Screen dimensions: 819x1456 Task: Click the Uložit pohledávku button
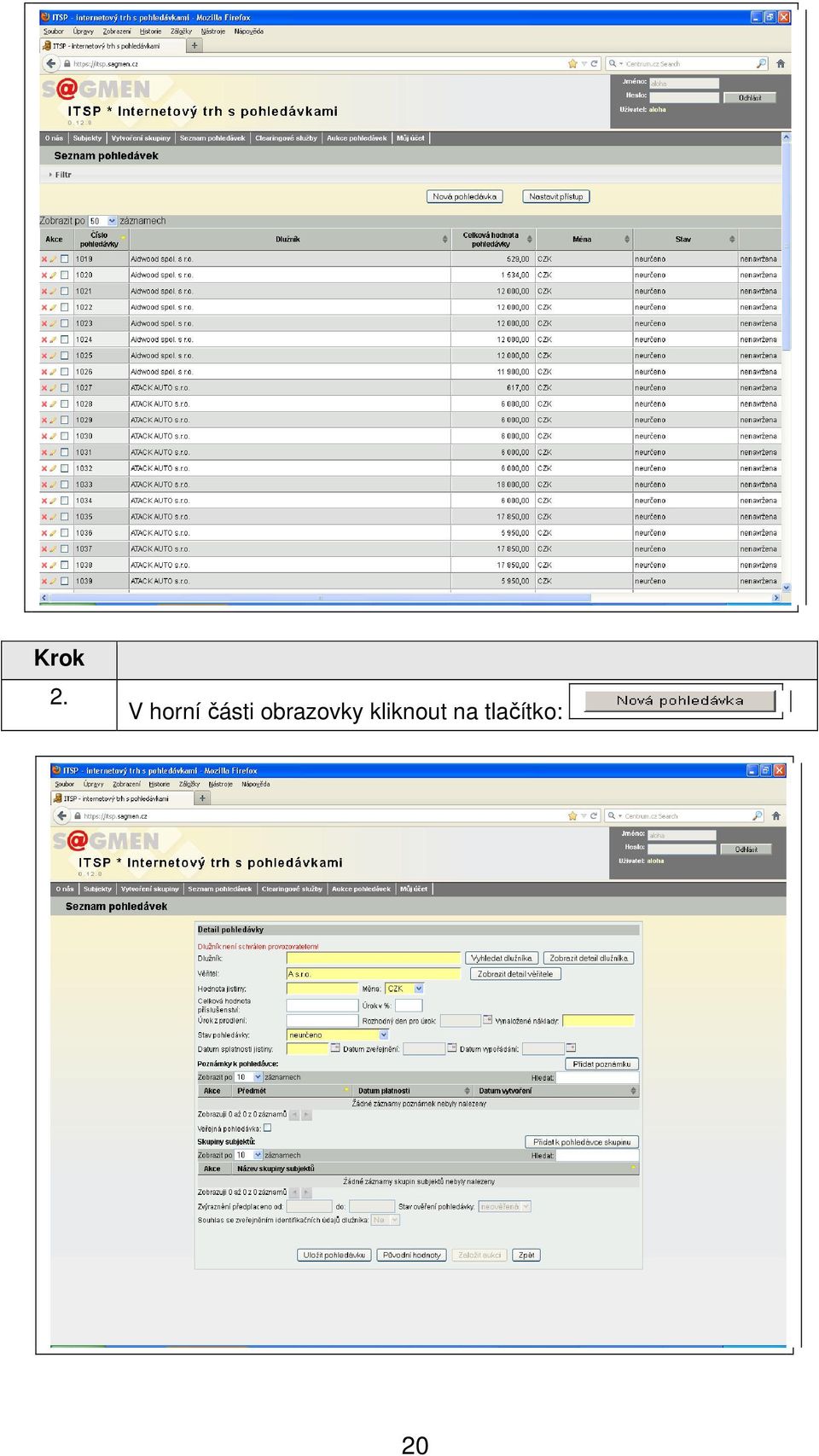(334, 1255)
